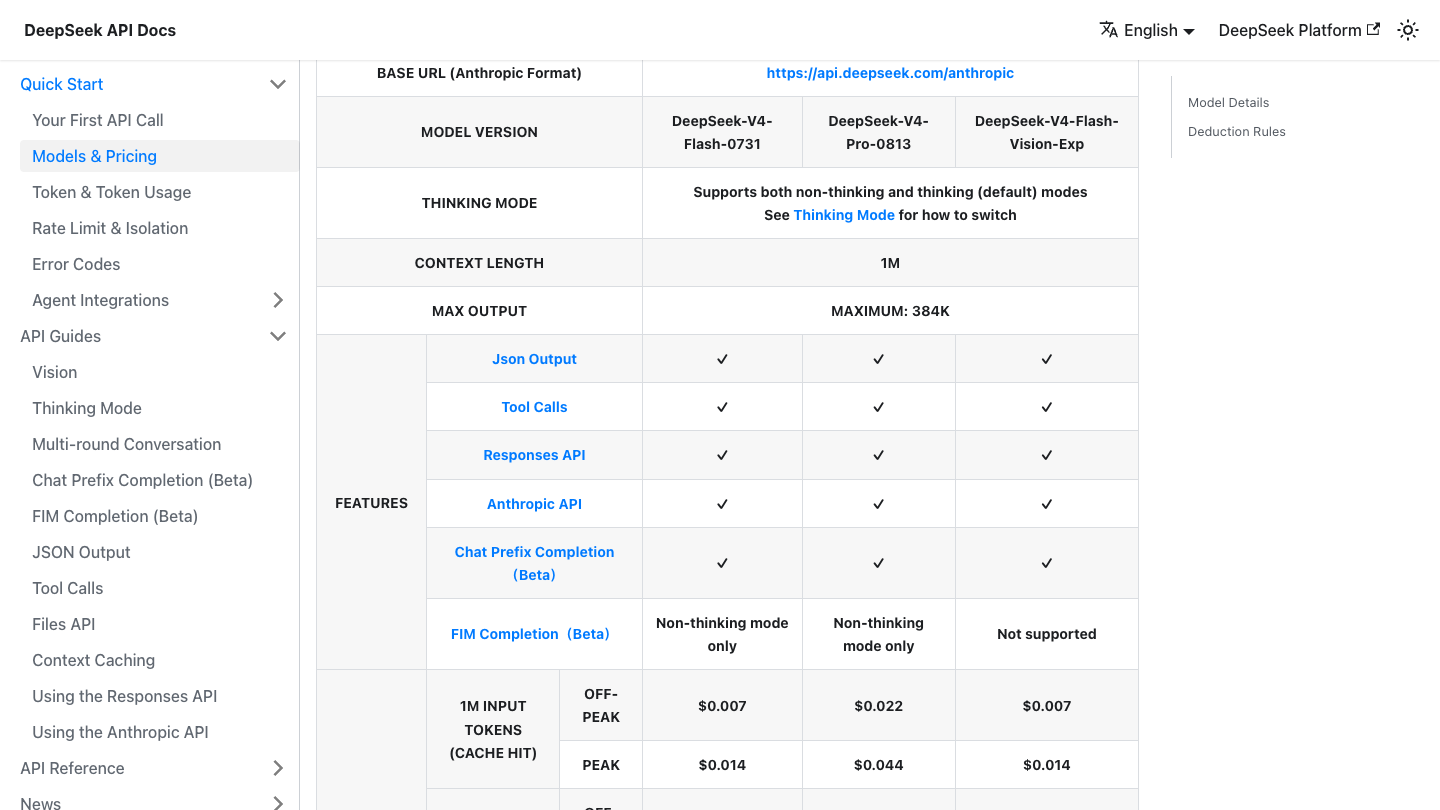Expand the News section chevron
The width and height of the screenshot is (1440, 810).
click(278, 803)
